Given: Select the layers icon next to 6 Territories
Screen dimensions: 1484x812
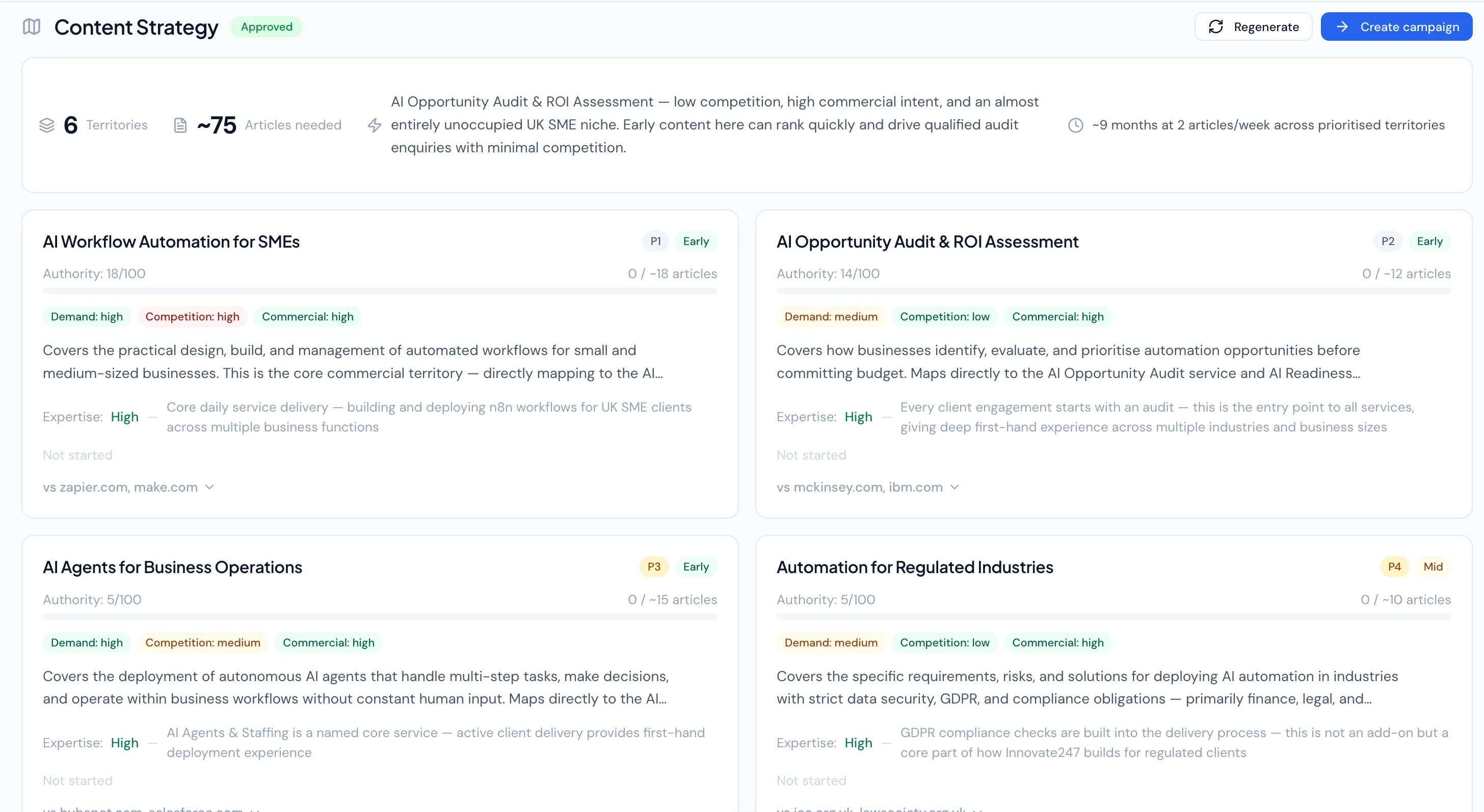Looking at the screenshot, I should tap(47, 125).
